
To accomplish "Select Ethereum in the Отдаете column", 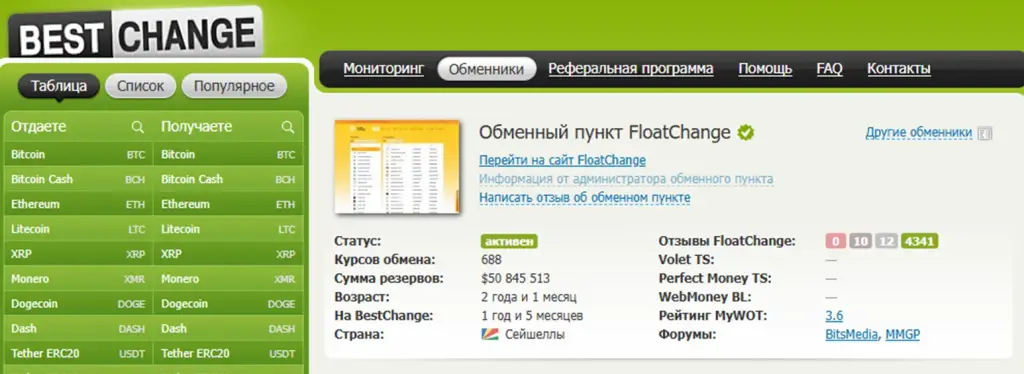I will (x=78, y=204).
